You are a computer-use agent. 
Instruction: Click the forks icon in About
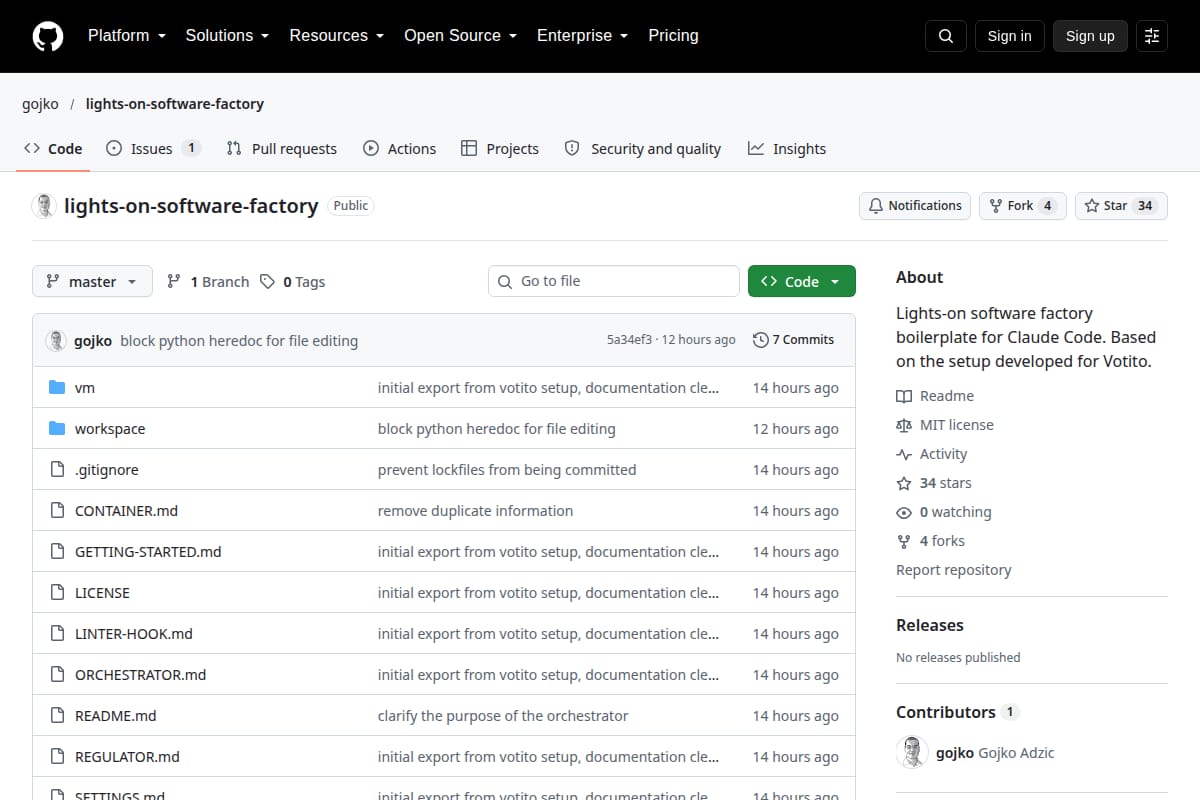[x=904, y=541]
